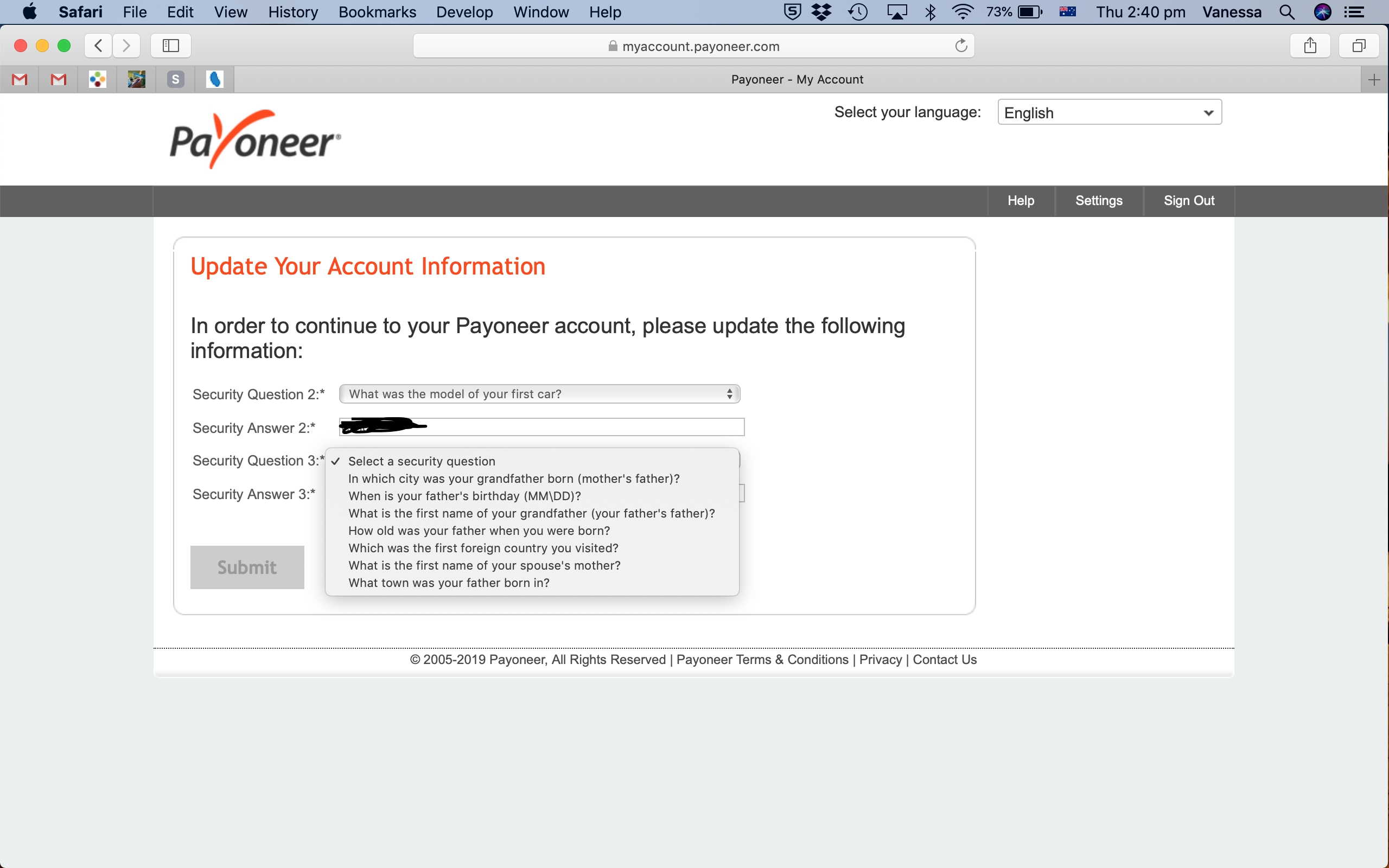Open the Develop menu

464,11
